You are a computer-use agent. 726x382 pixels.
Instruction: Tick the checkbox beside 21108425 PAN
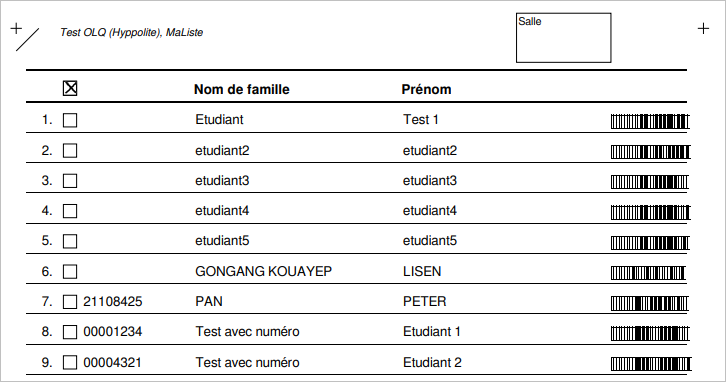70,302
